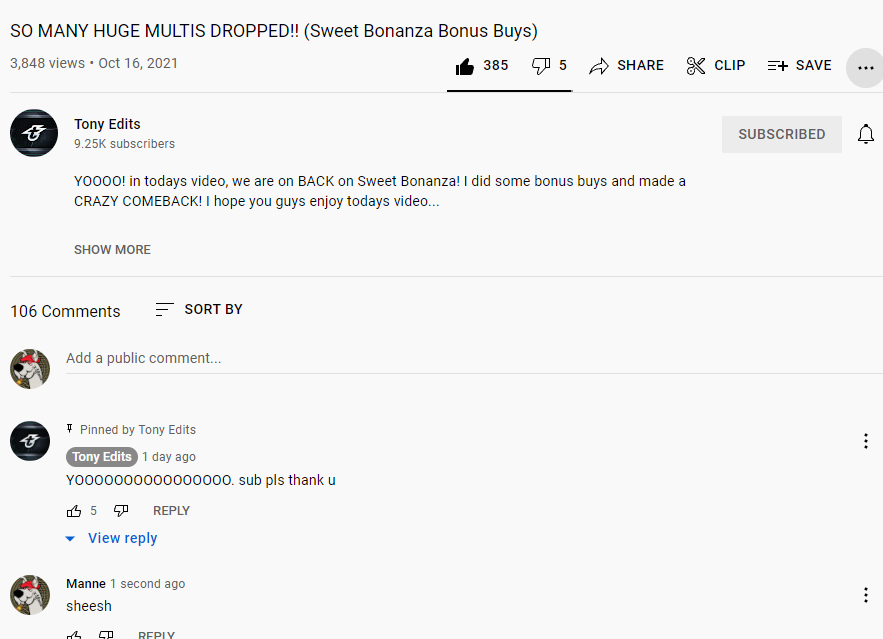Image resolution: width=883 pixels, height=639 pixels.
Task: Click the video description text
Action: (380, 191)
